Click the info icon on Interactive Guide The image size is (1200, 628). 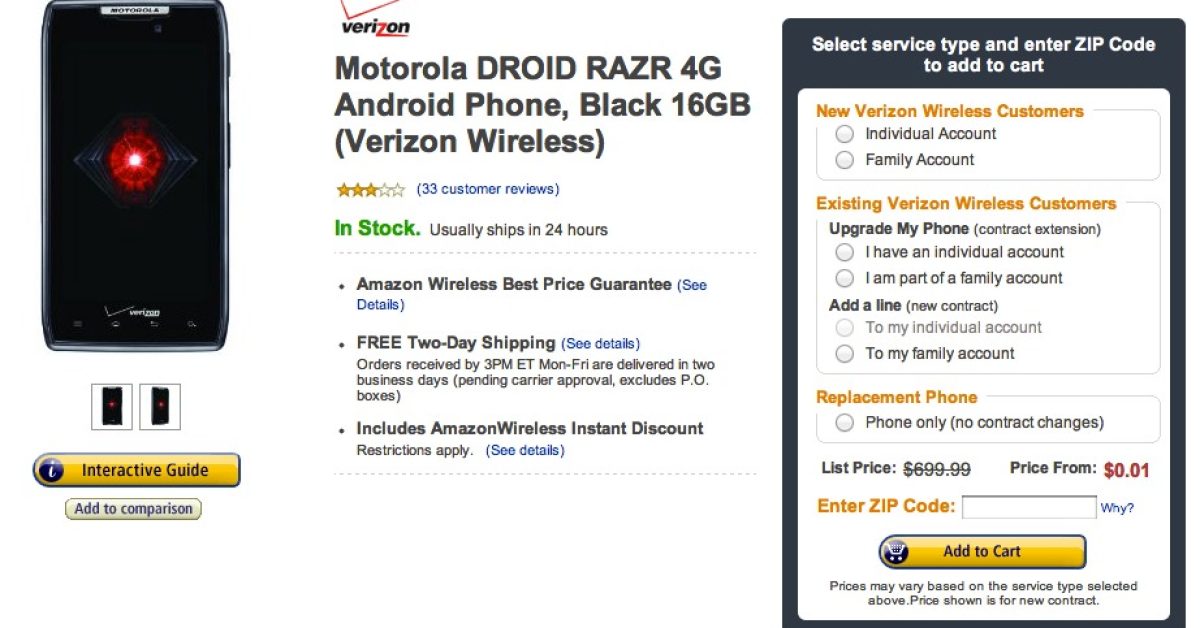point(53,470)
